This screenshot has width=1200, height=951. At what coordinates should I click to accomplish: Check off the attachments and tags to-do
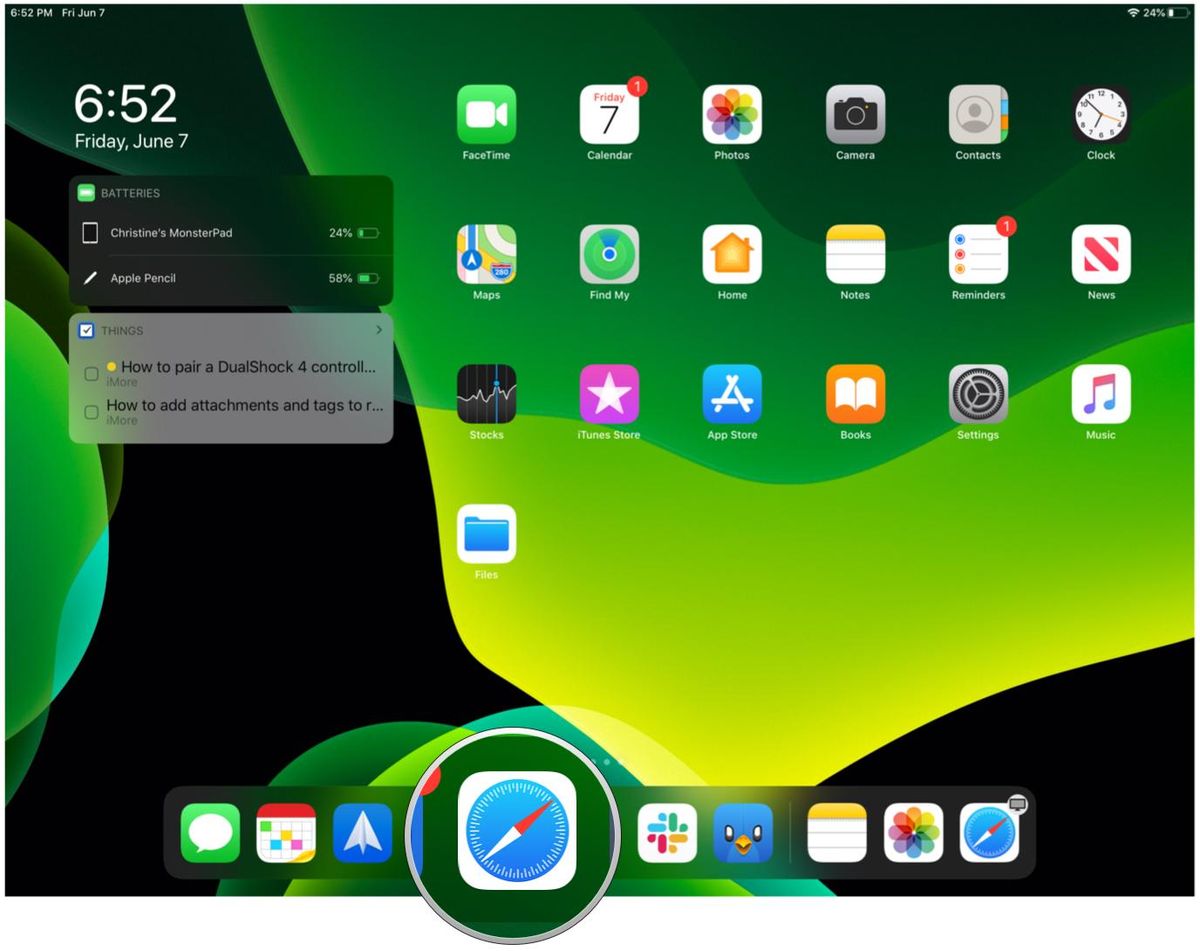point(91,412)
